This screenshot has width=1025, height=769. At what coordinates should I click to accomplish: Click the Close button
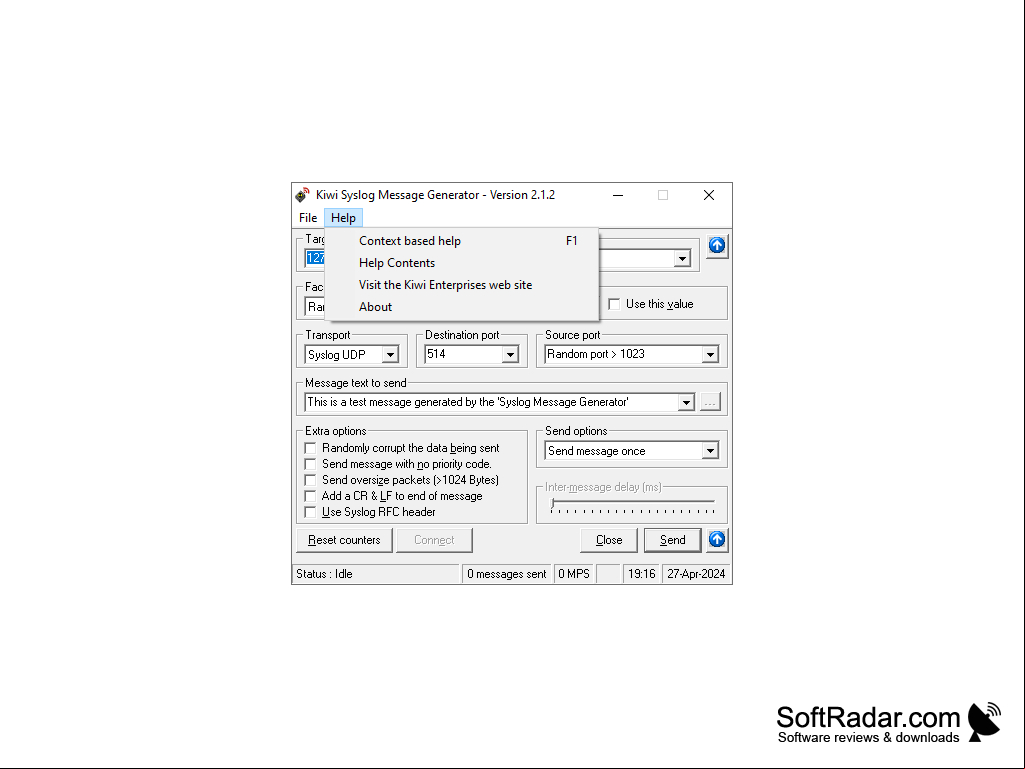[x=609, y=540]
